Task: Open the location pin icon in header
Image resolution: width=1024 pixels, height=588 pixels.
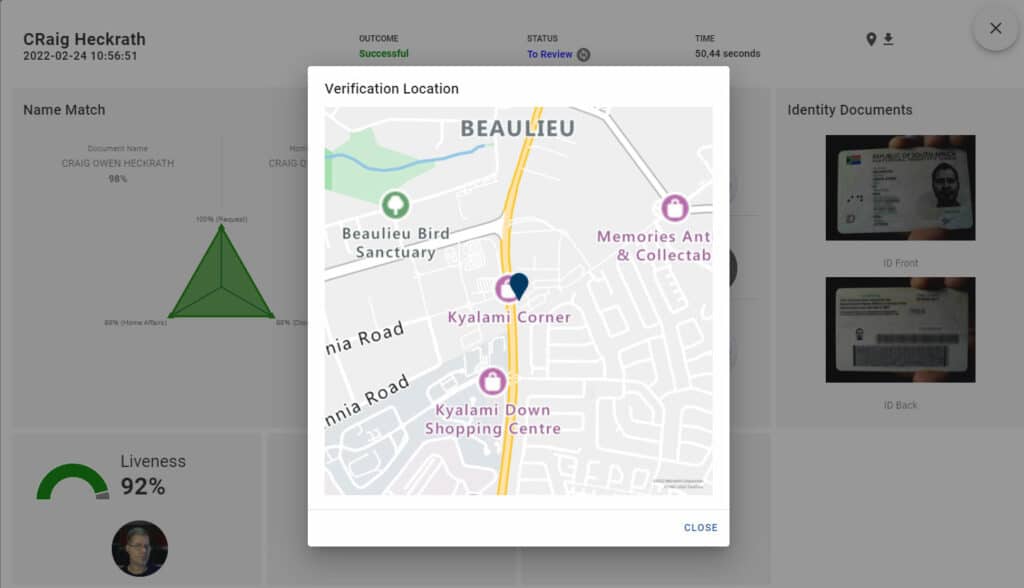Action: pos(871,39)
